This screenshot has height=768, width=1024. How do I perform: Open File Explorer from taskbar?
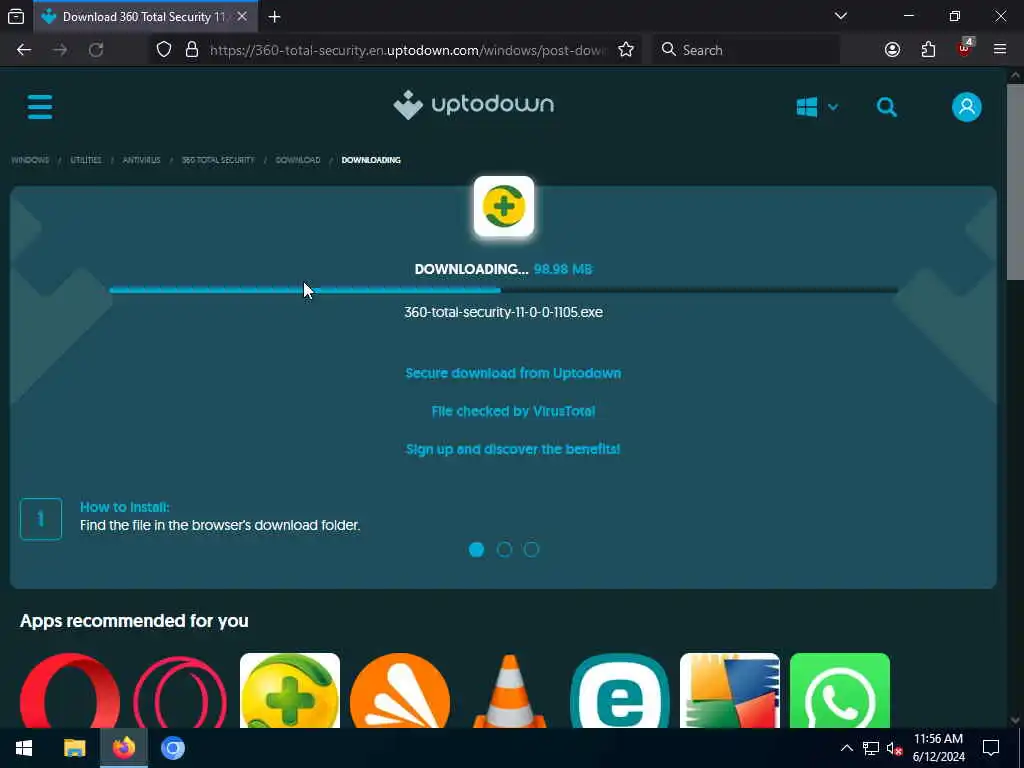tap(74, 748)
